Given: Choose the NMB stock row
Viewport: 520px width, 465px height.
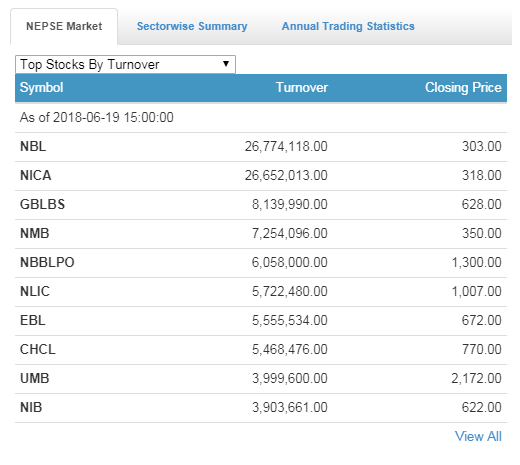Looking at the screenshot, I should coord(261,234).
